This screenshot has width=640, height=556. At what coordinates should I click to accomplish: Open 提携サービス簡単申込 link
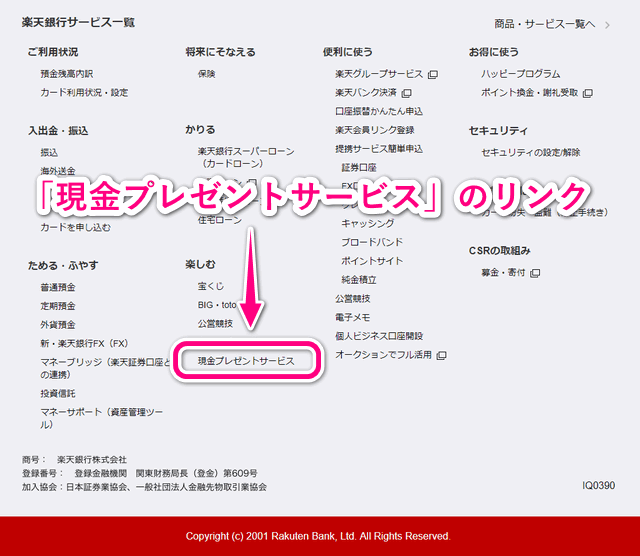379,149
